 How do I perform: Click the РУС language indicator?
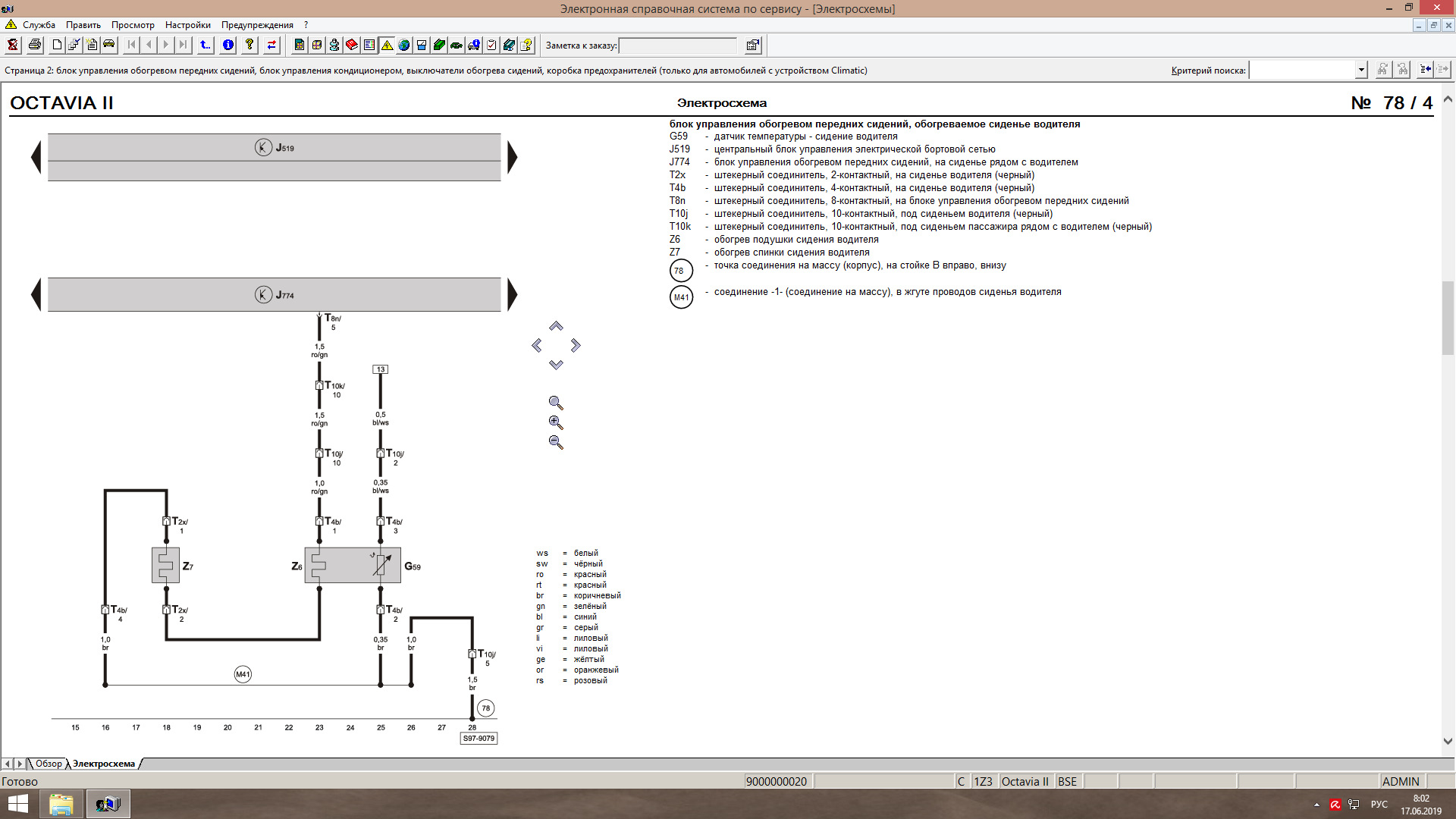pyautogui.click(x=1379, y=805)
